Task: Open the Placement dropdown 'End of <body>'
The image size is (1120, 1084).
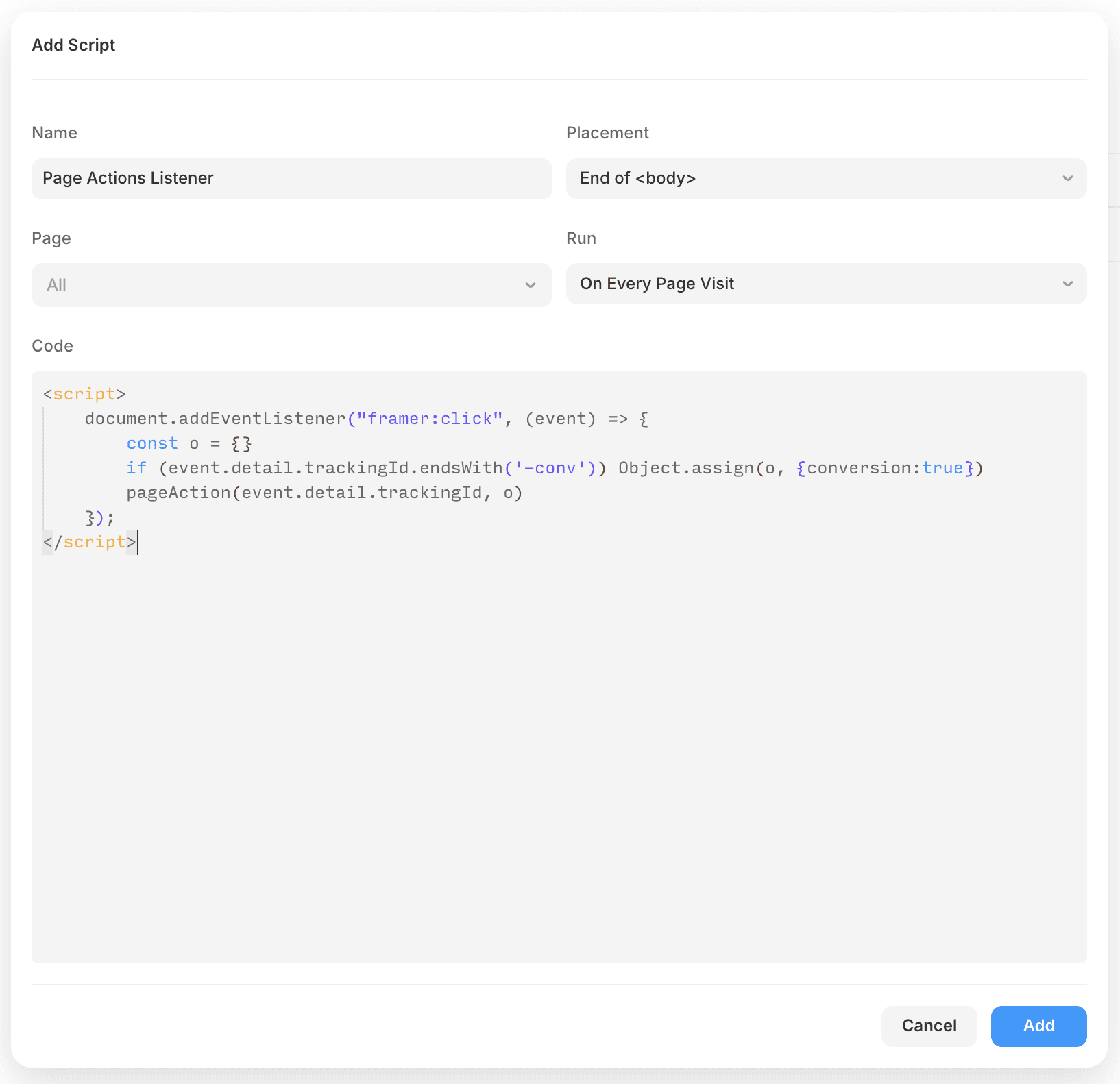Action: pyautogui.click(x=826, y=179)
